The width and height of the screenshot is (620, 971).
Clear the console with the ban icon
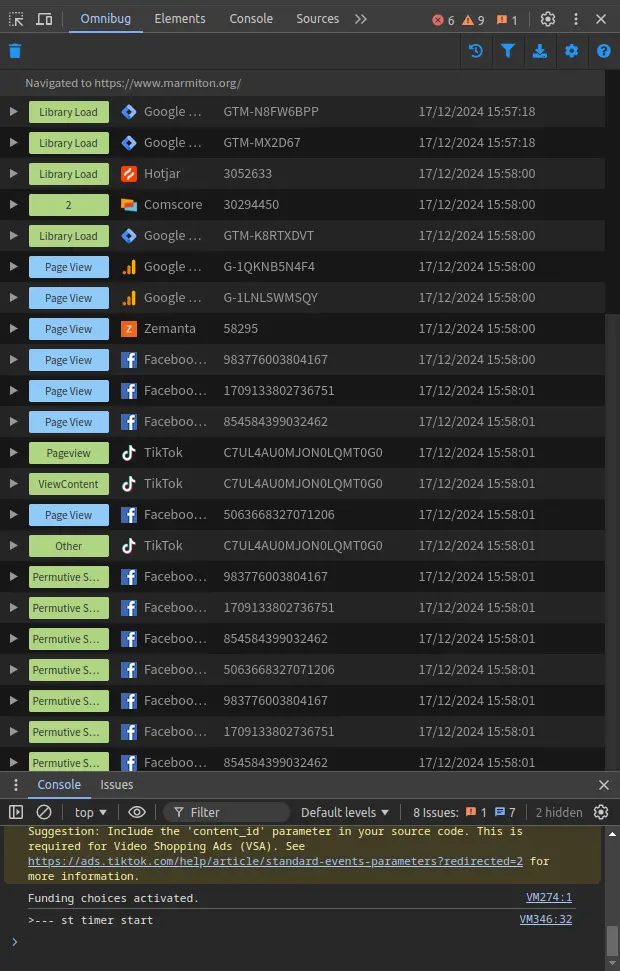(44, 812)
